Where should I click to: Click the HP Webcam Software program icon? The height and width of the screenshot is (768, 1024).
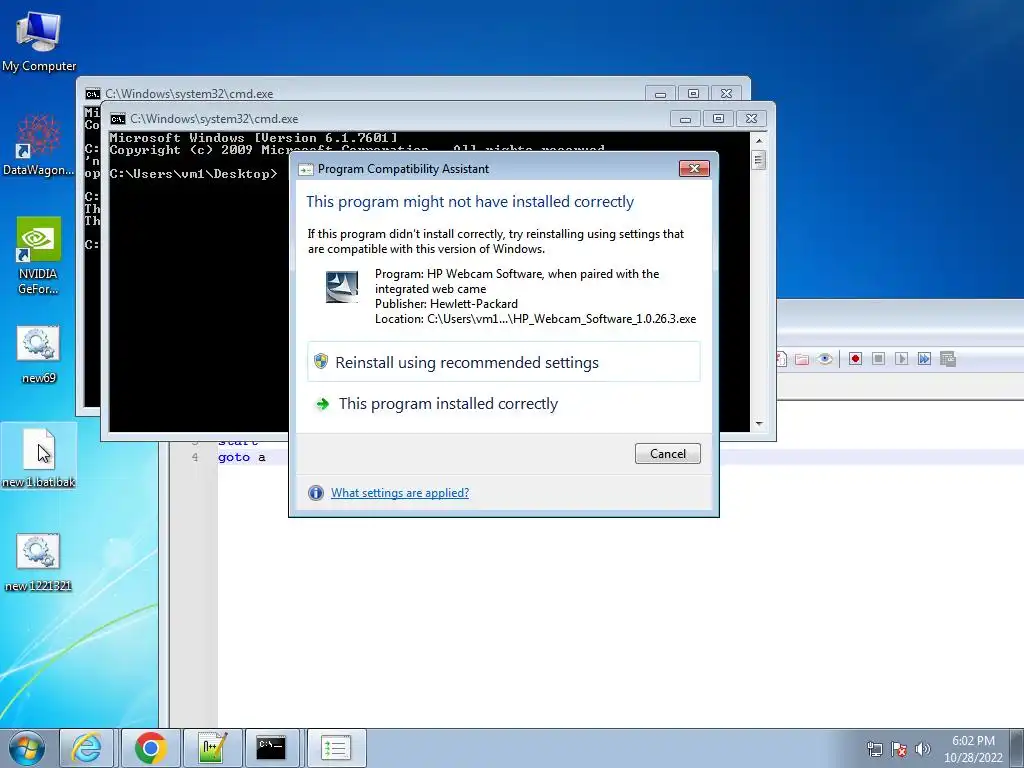click(342, 287)
